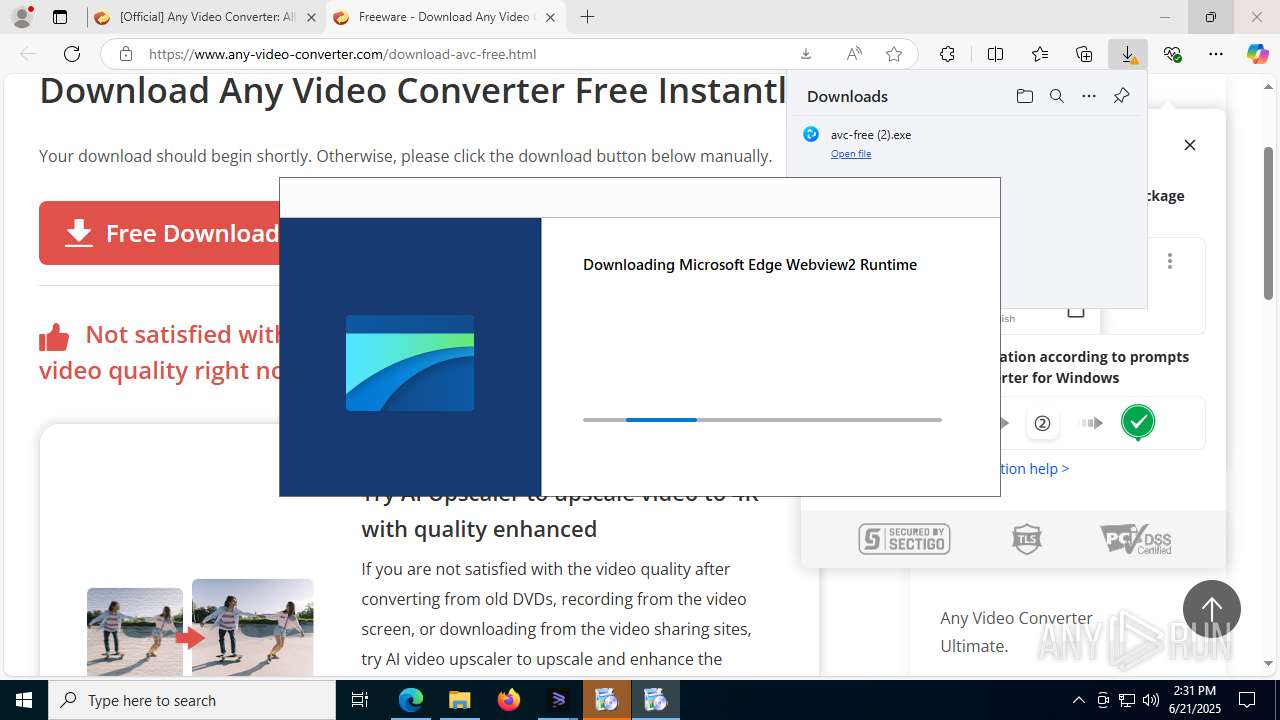This screenshot has width=1280, height=720.
Task: View site information lock icon
Action: [125, 54]
